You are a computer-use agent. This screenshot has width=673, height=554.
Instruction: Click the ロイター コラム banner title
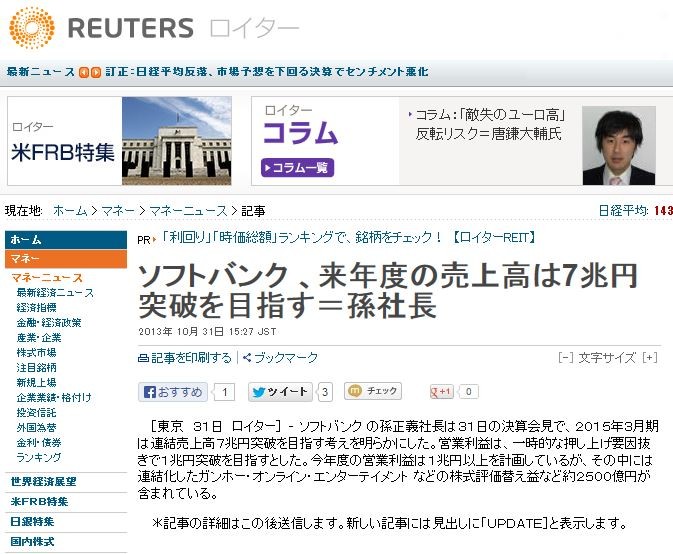click(x=300, y=125)
